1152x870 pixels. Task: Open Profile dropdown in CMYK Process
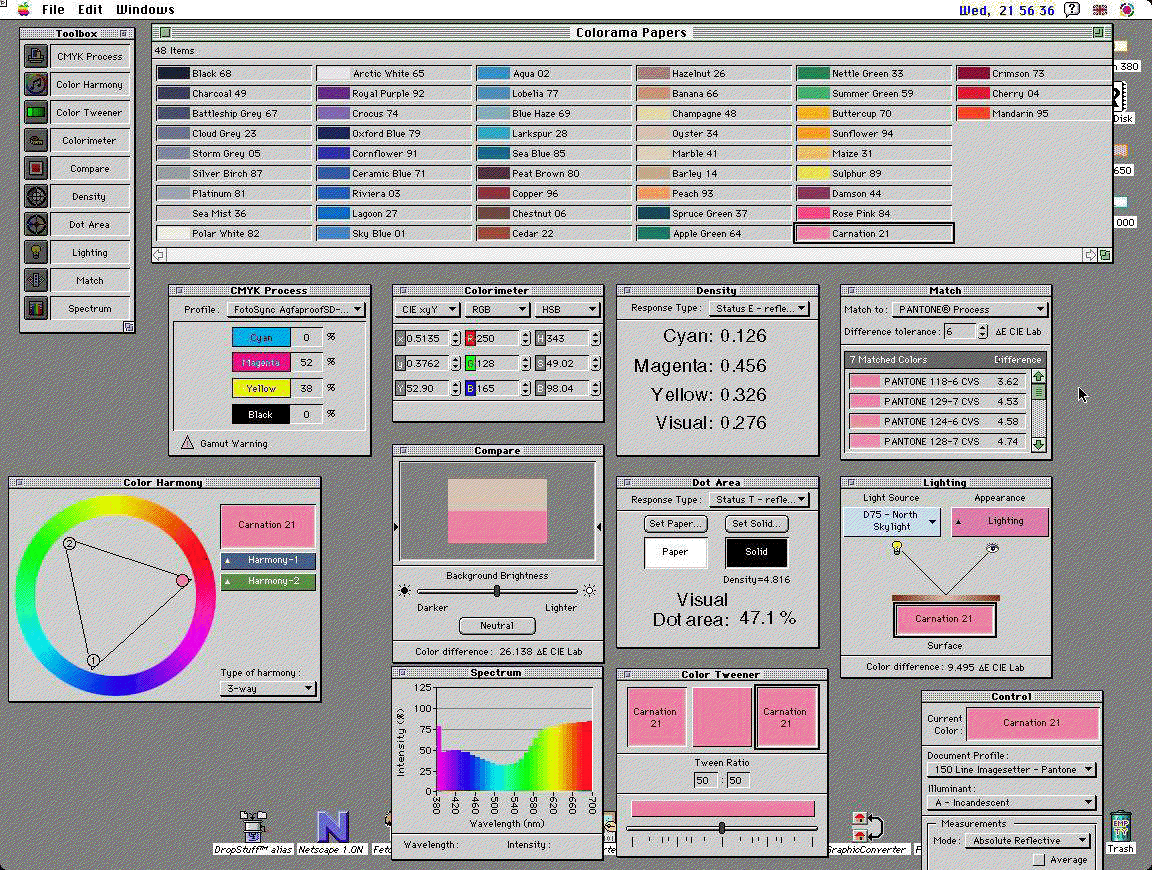tap(296, 310)
